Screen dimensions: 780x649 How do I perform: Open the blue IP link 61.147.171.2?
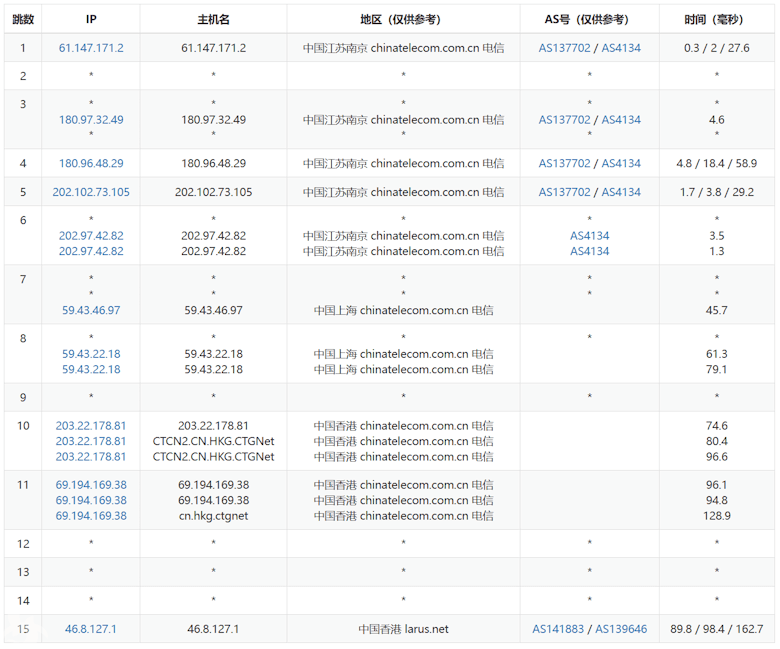tap(91, 48)
